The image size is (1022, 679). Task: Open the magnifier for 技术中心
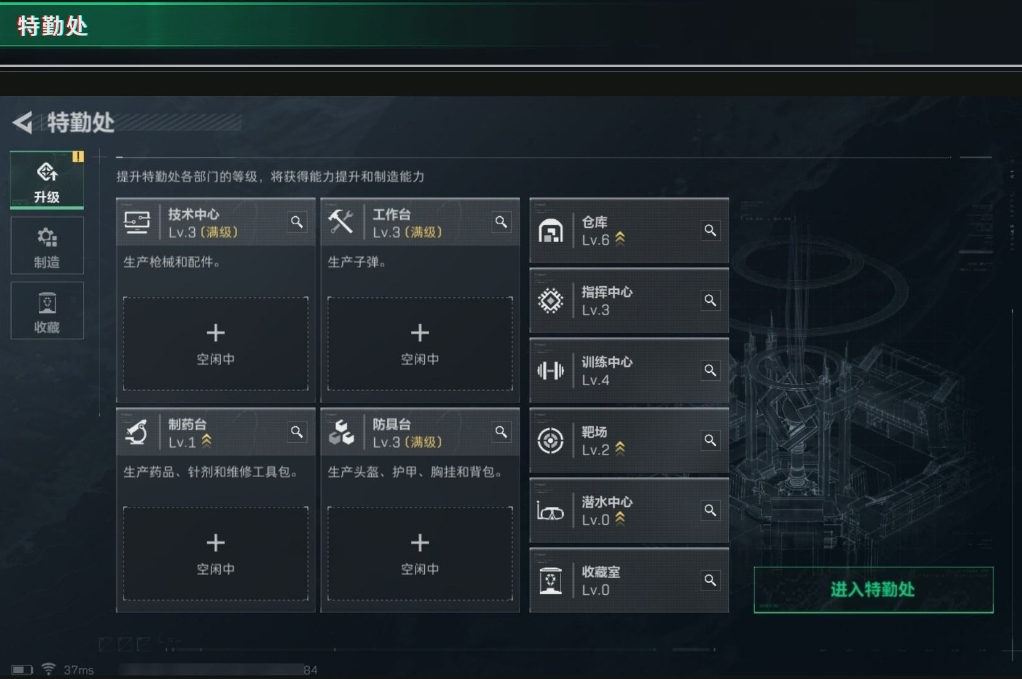click(x=297, y=222)
